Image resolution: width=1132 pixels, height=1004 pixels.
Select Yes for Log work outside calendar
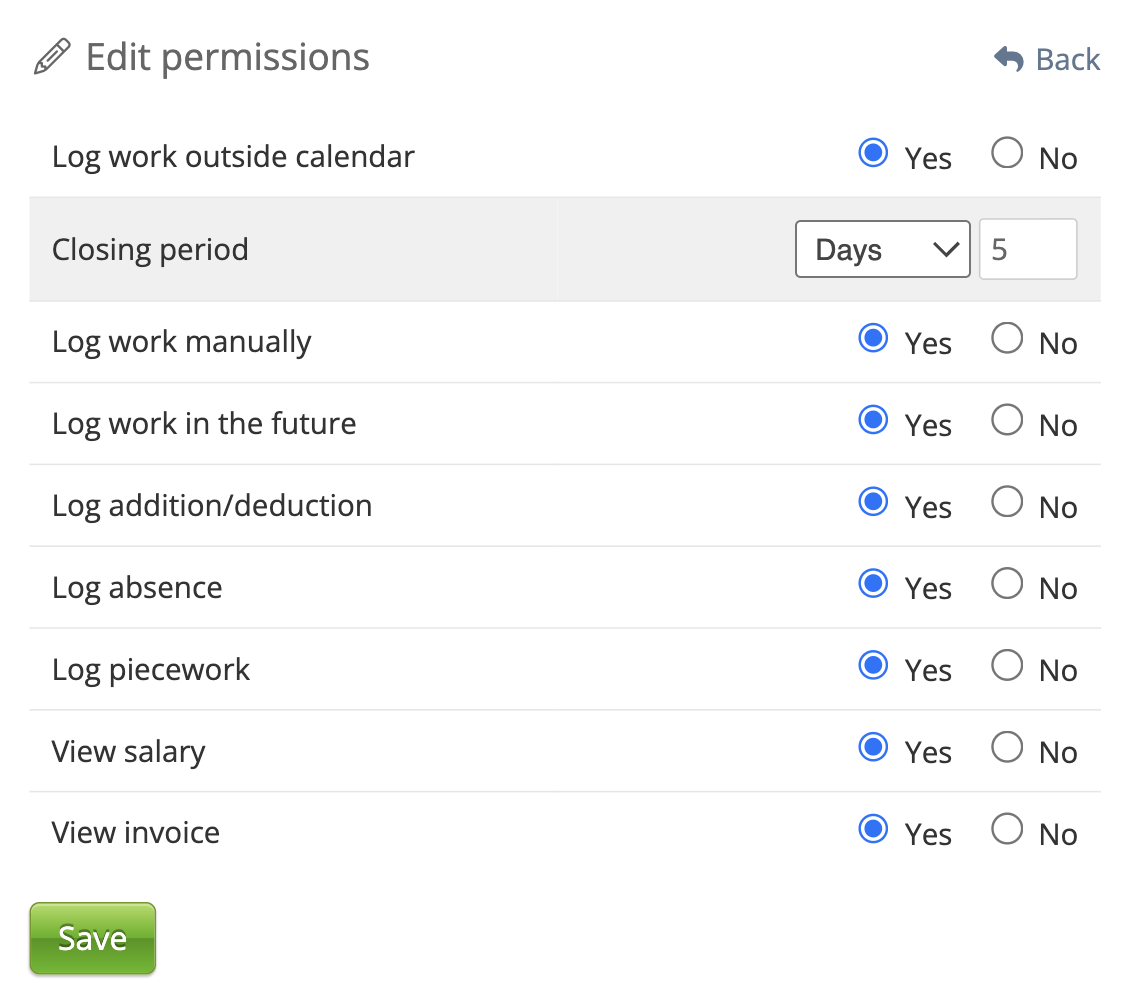(873, 154)
